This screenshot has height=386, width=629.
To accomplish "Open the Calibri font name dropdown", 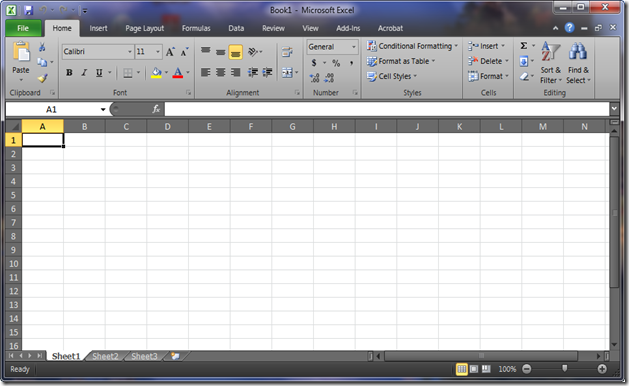I will (x=130, y=52).
